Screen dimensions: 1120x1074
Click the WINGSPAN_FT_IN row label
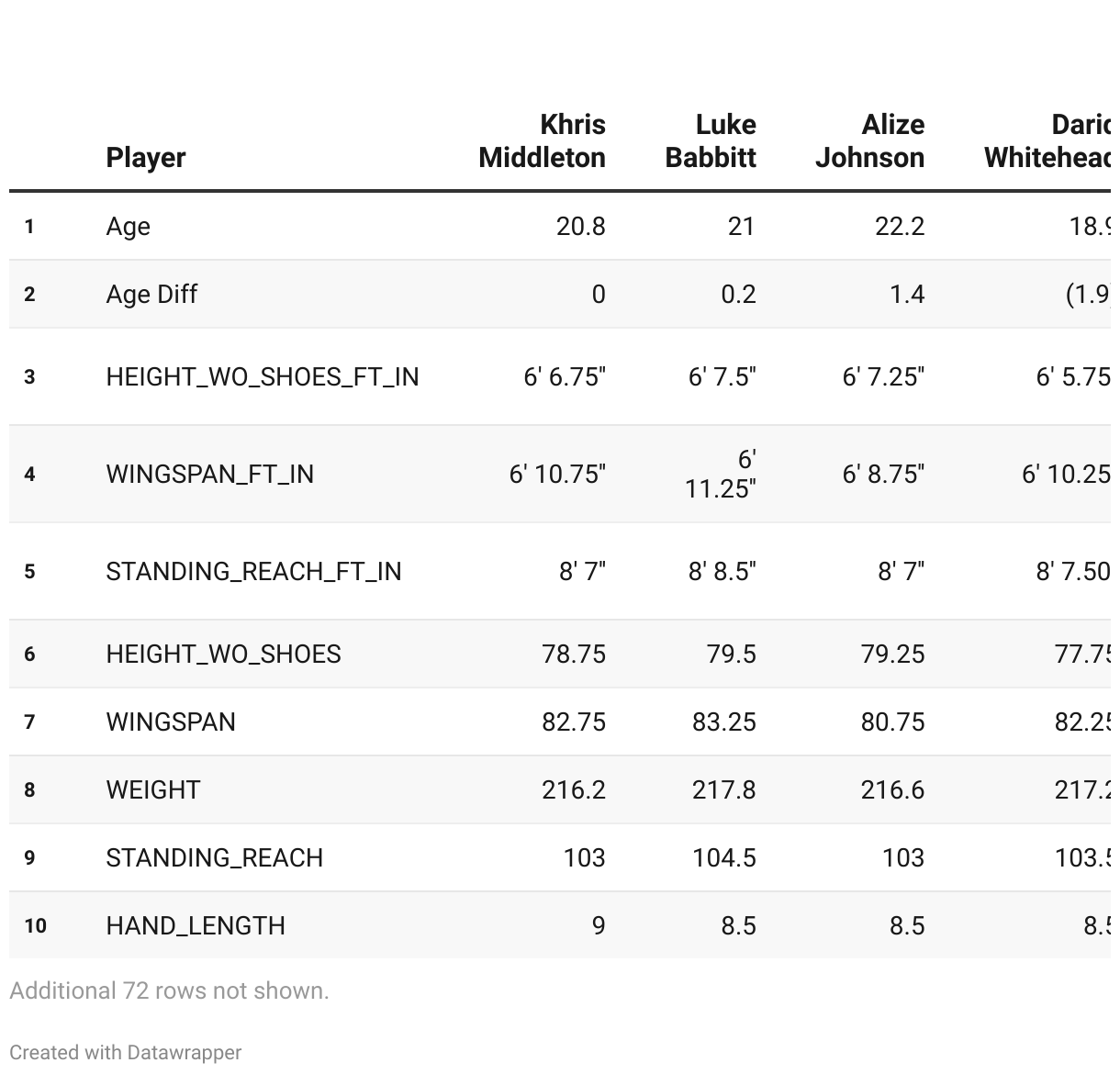(x=210, y=474)
